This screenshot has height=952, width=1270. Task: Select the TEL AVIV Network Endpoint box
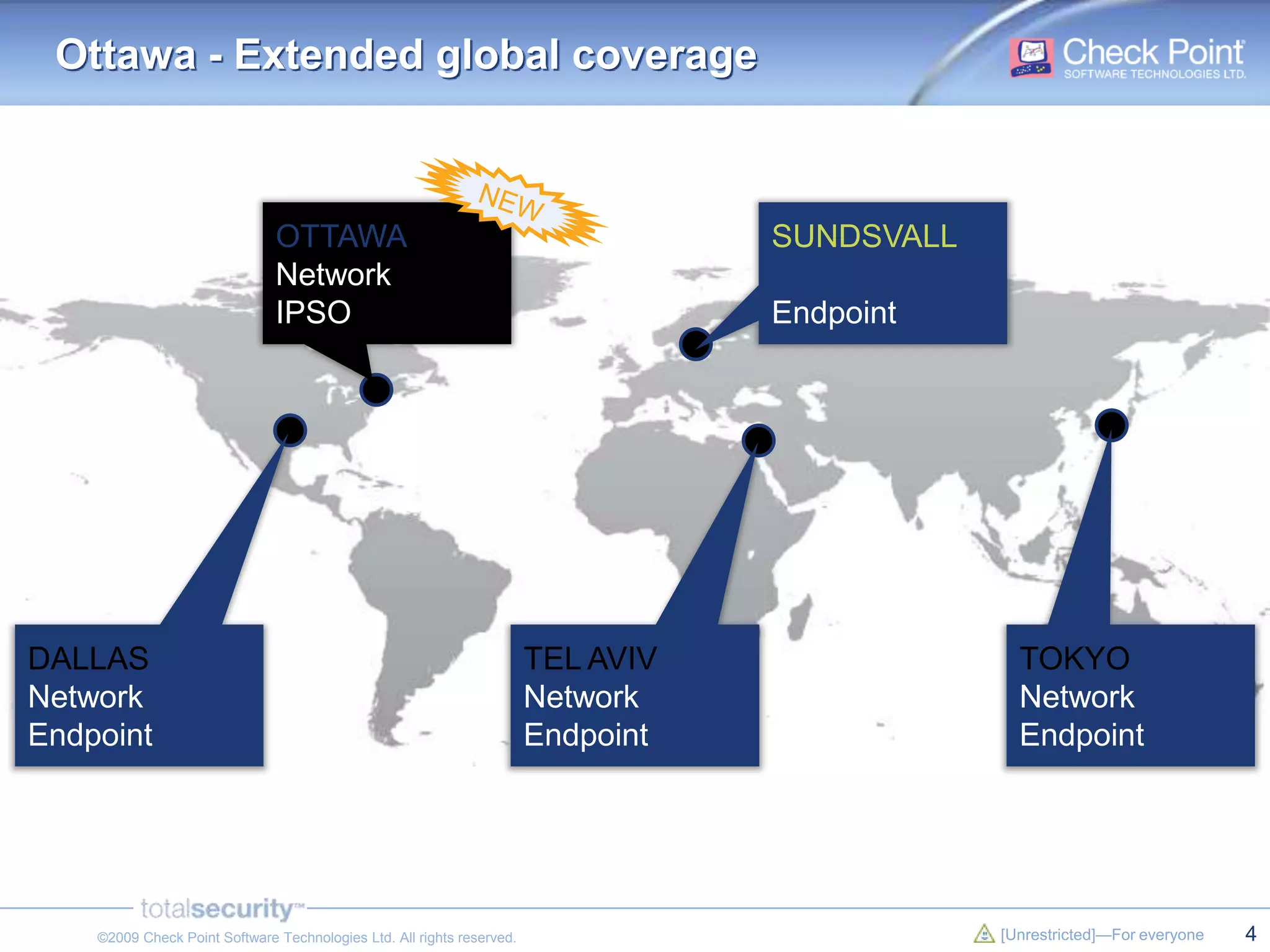coord(634,695)
